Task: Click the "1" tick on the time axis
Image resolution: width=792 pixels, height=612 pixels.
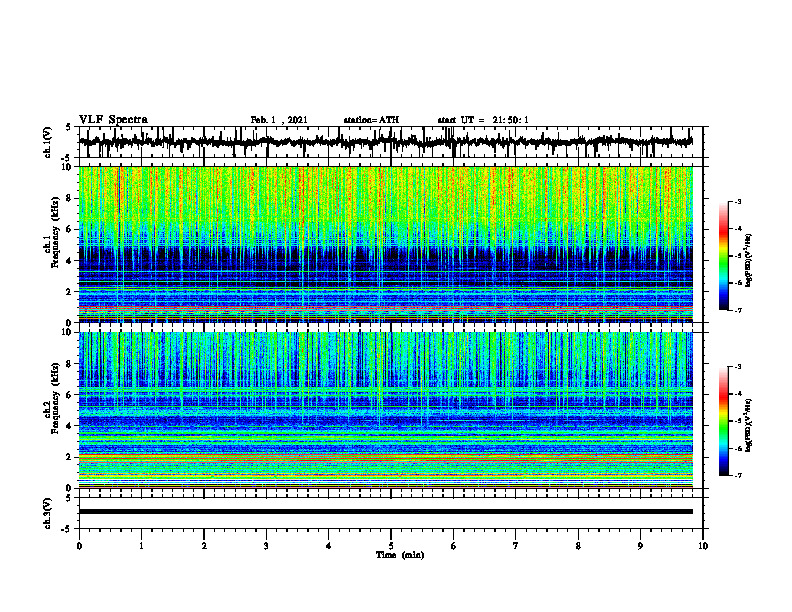Action: (141, 546)
